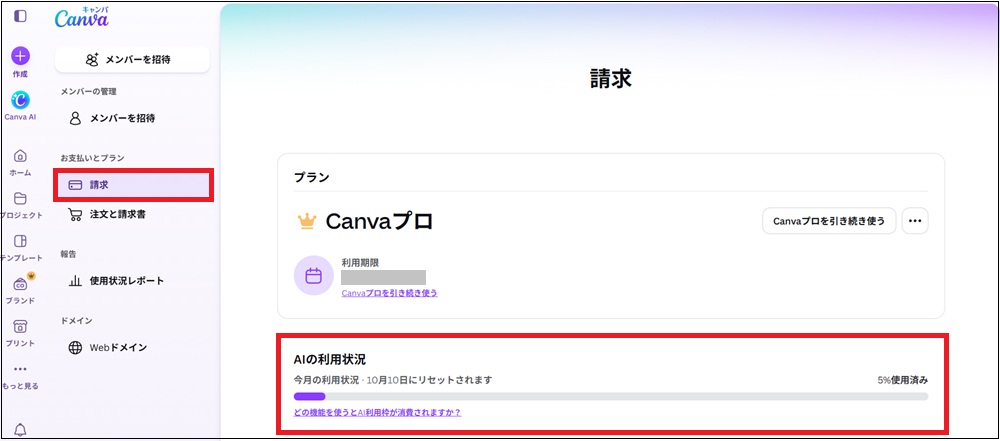Open プリント icon in the left rail
1000x441 pixels.
click(20, 327)
